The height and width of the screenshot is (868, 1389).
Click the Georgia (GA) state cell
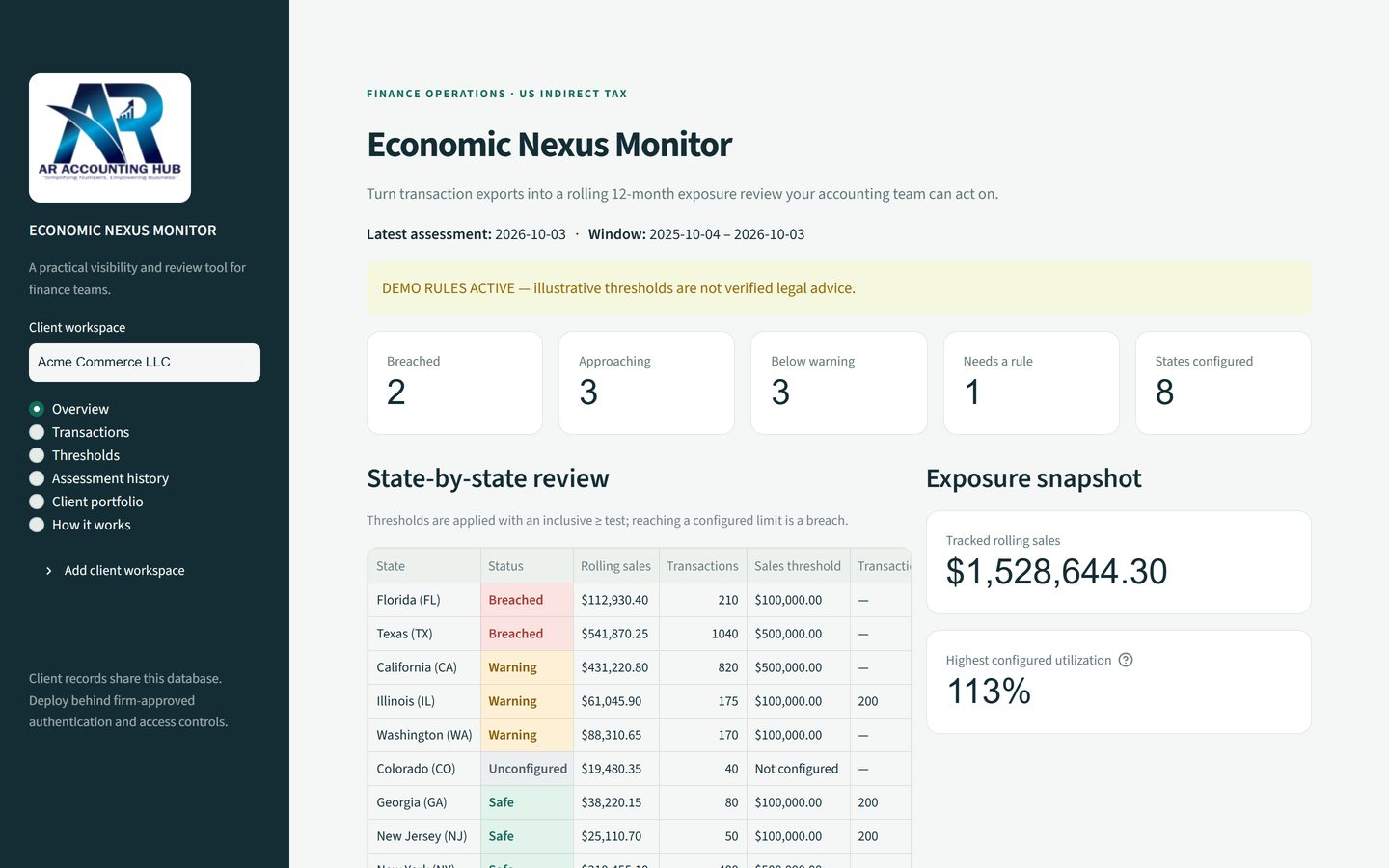pos(424,802)
